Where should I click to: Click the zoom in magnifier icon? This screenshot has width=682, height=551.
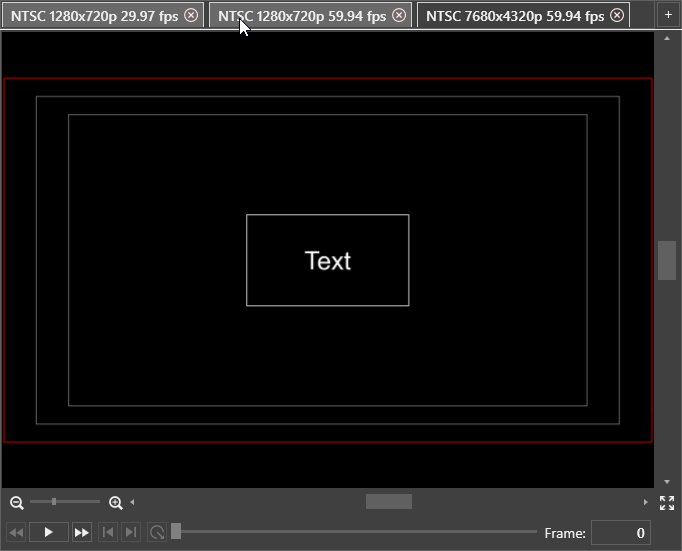click(116, 502)
